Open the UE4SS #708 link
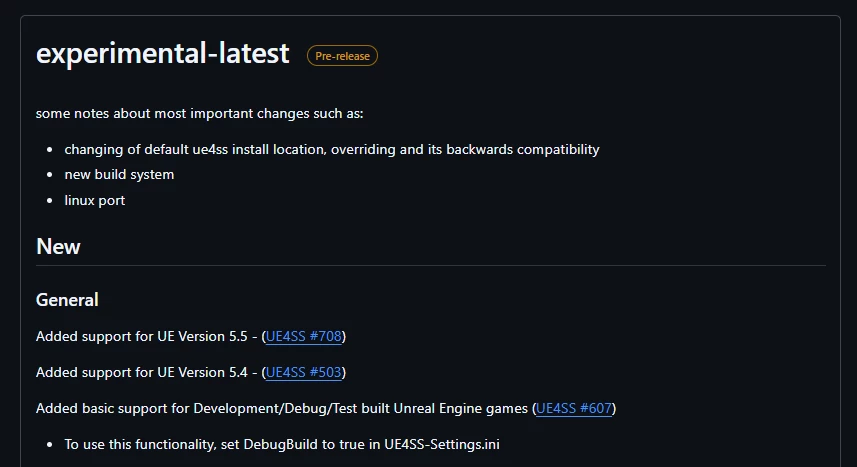Viewport: 857px width, 467px height. (304, 336)
